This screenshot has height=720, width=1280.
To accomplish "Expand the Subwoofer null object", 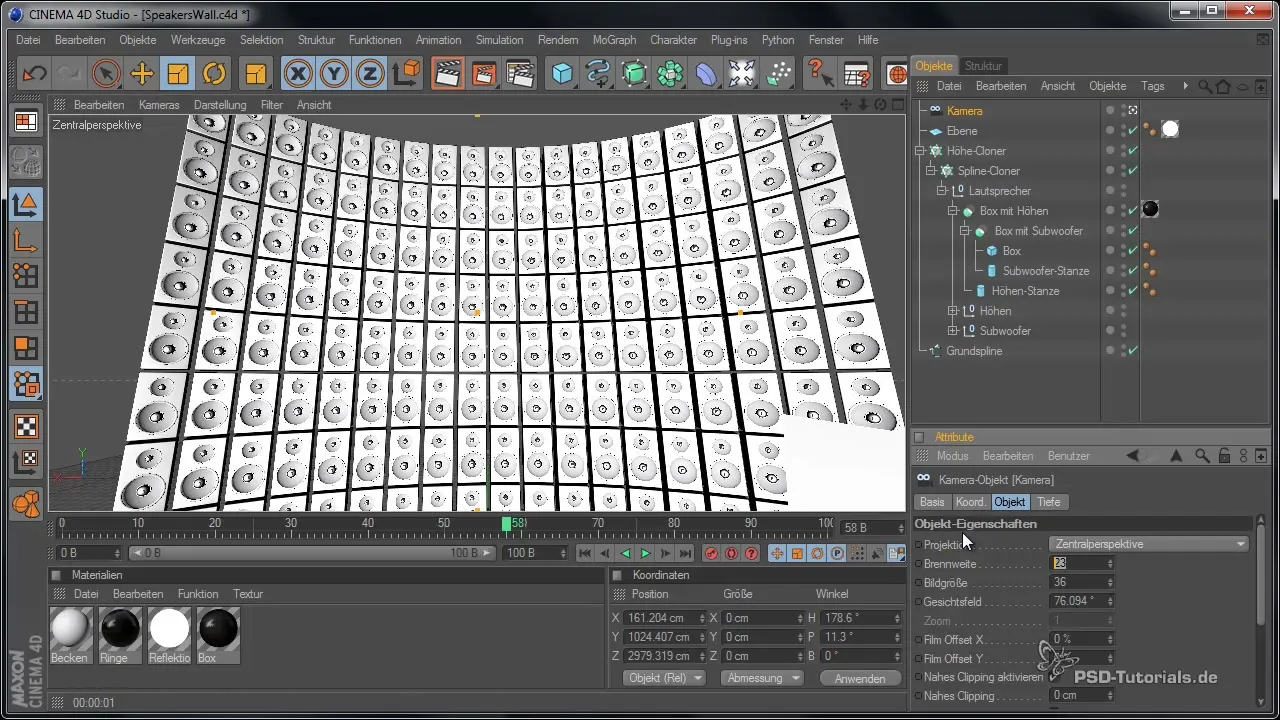I will tap(953, 331).
